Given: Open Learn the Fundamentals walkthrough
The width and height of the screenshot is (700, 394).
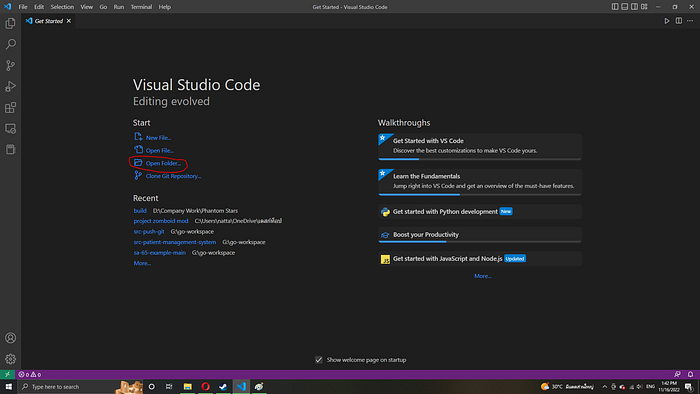Looking at the screenshot, I should coord(480,182).
